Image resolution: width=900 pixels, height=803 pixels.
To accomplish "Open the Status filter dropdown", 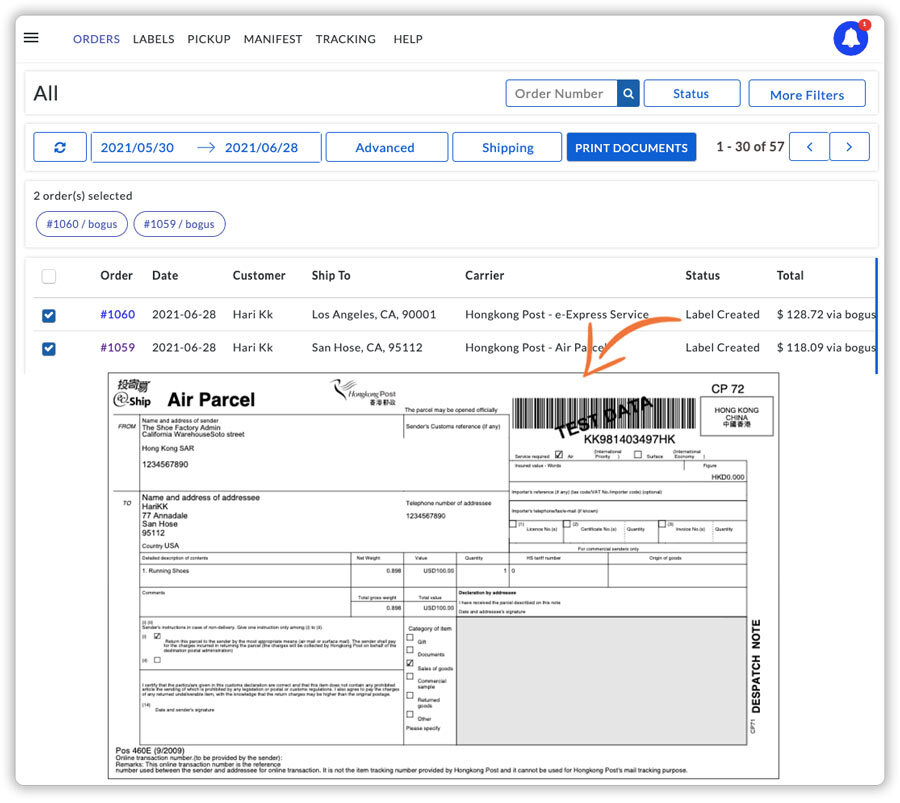I will click(691, 94).
